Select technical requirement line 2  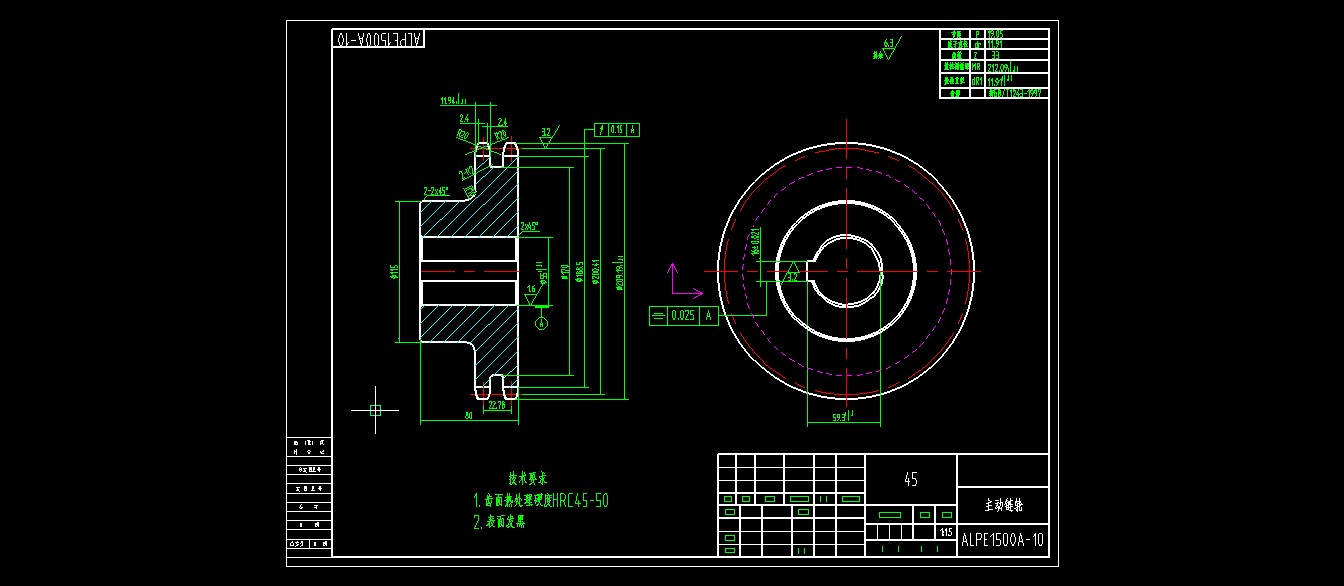coord(499,522)
